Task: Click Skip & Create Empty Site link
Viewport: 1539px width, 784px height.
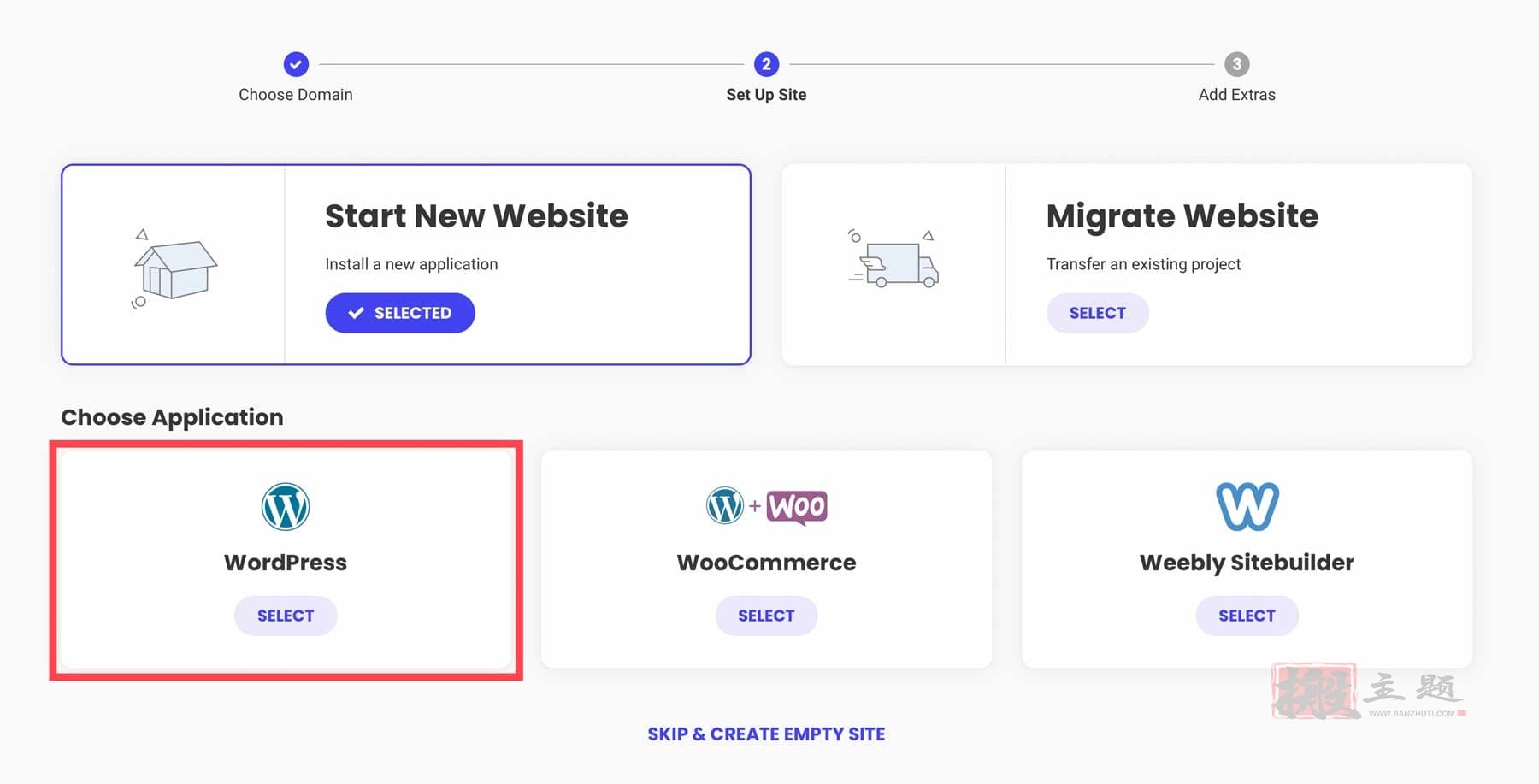Action: 766,734
